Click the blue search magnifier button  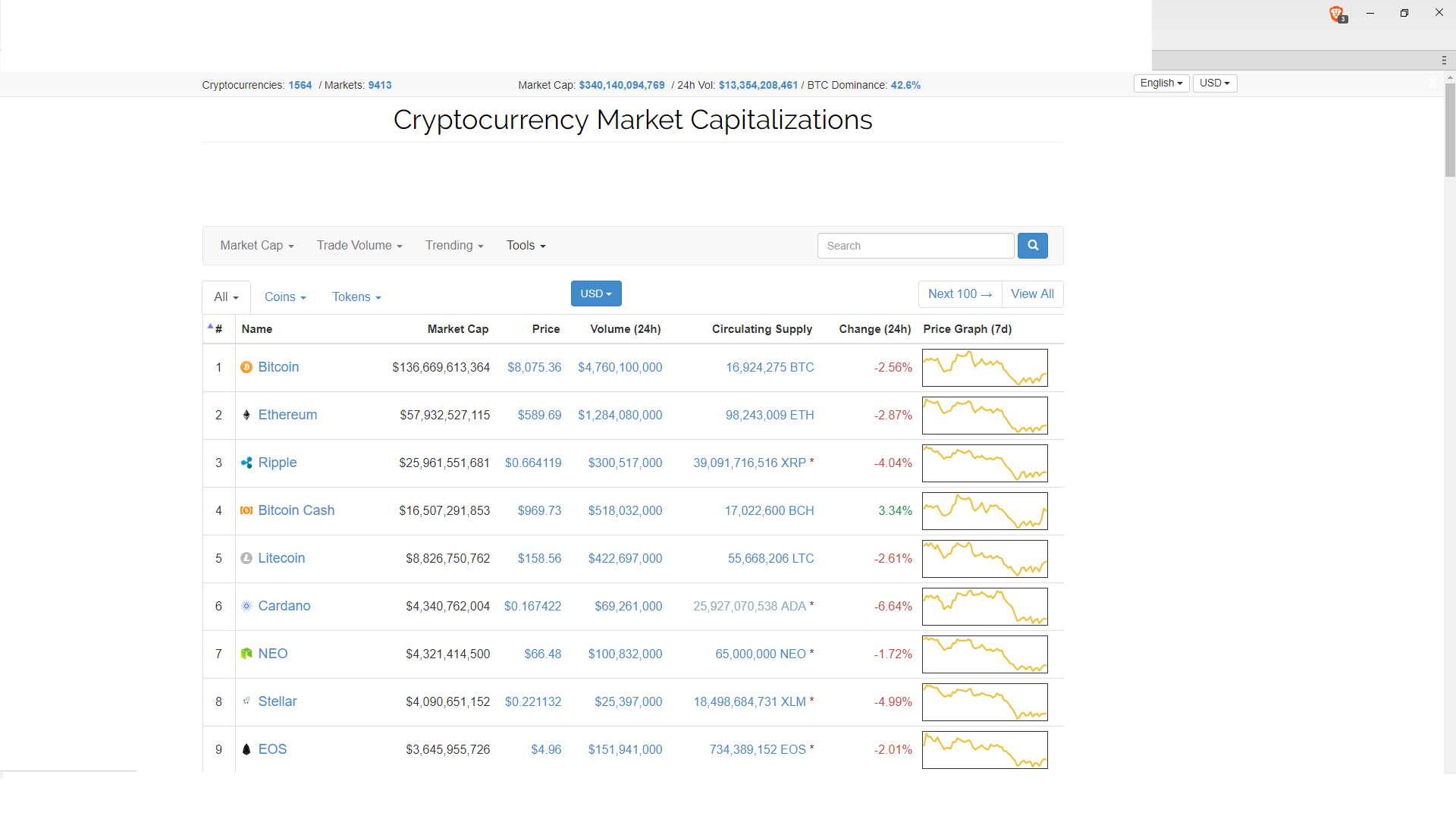point(1033,246)
